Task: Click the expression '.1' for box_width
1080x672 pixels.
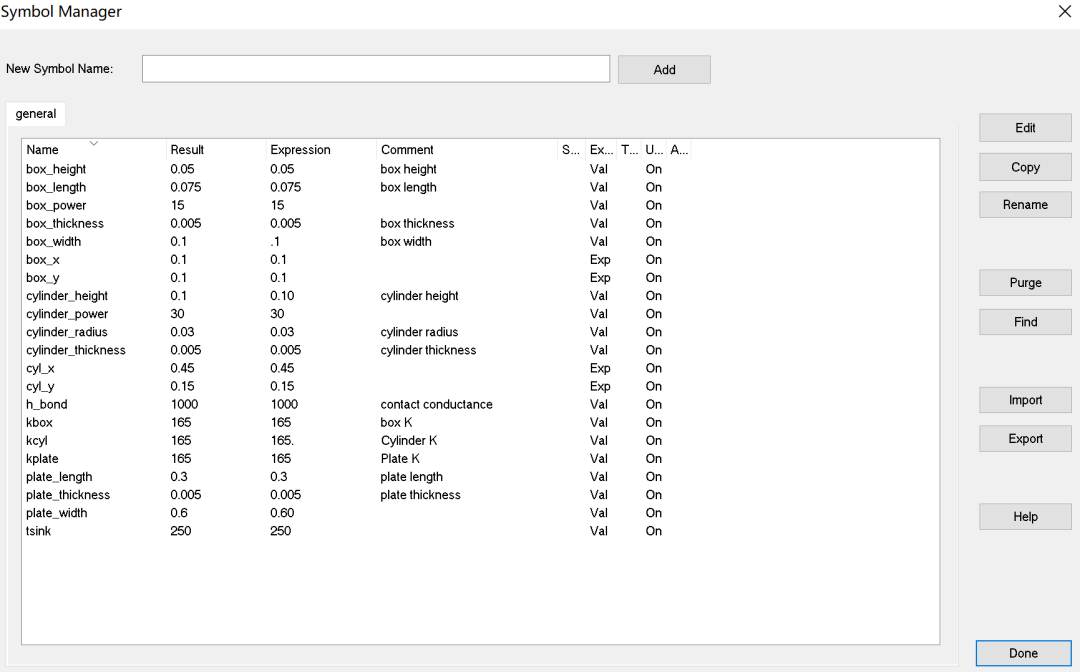Action: (275, 242)
